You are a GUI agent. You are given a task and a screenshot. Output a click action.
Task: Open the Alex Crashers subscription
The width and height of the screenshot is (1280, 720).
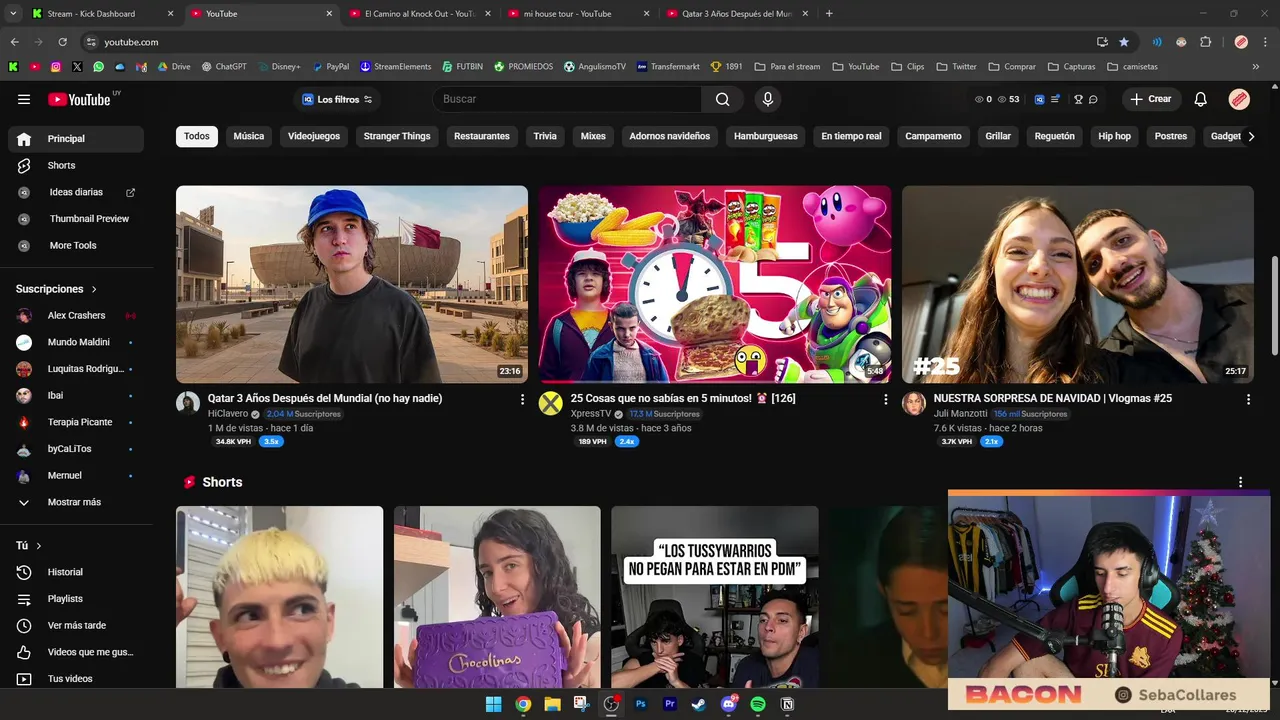point(76,315)
